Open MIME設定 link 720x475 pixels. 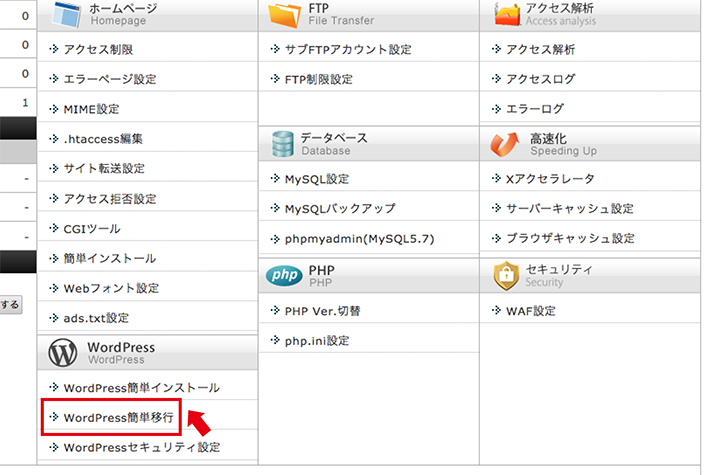click(x=91, y=109)
